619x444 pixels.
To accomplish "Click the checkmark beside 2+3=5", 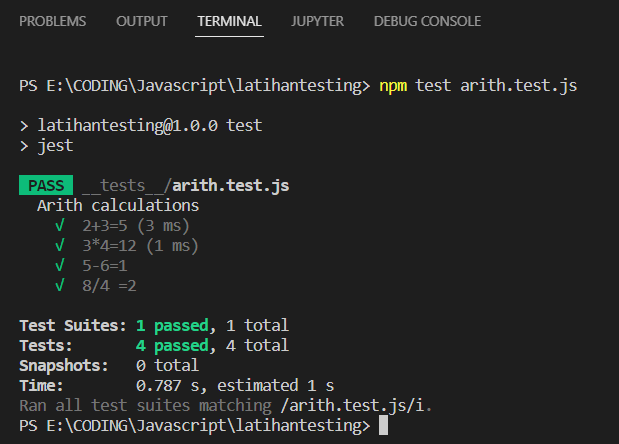I will (60, 226).
